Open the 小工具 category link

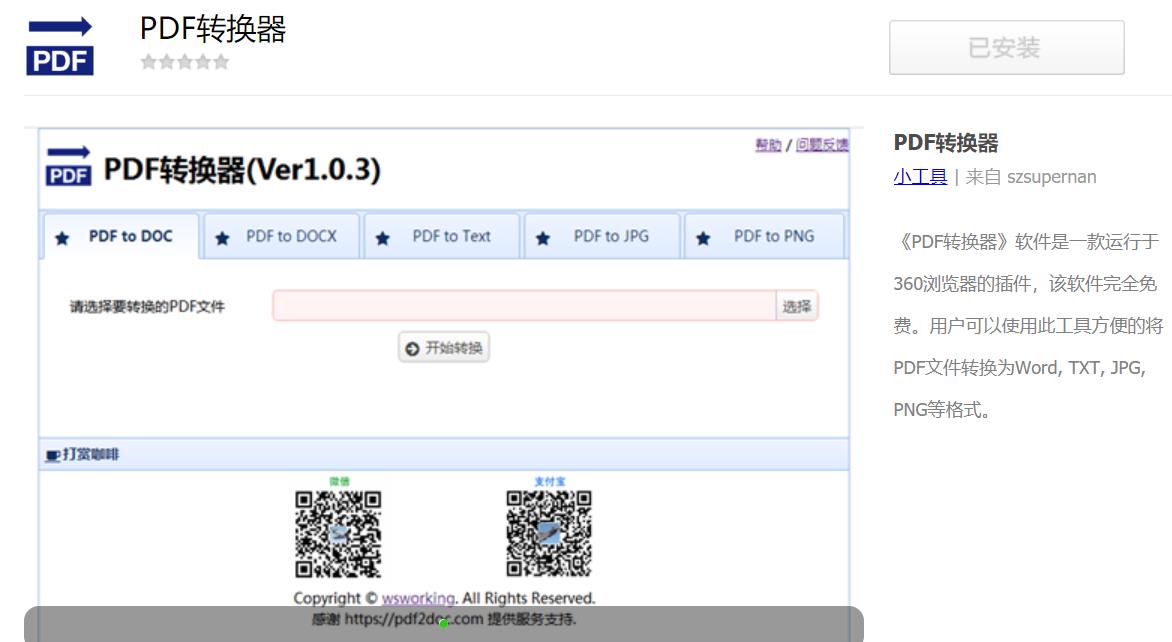click(x=920, y=177)
